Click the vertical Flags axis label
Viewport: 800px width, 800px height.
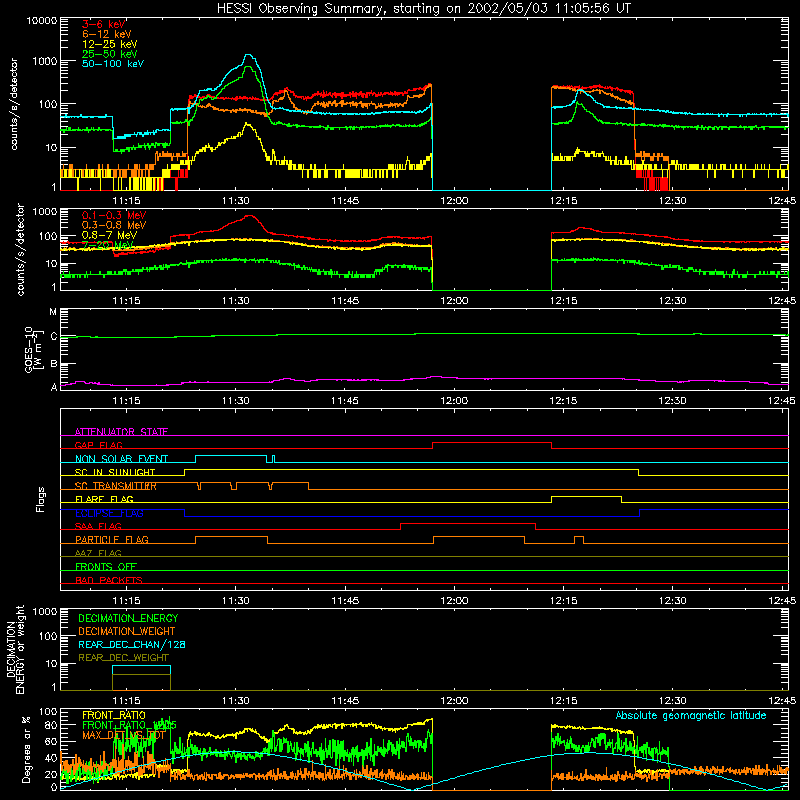coord(40,499)
